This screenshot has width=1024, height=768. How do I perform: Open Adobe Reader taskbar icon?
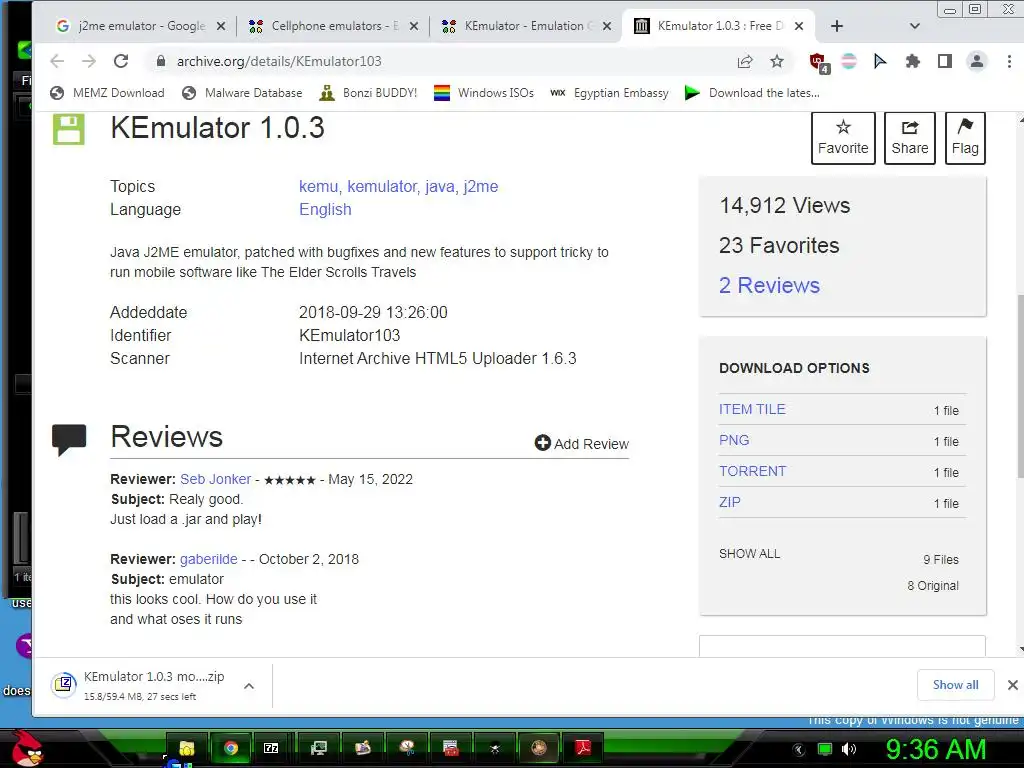(583, 748)
